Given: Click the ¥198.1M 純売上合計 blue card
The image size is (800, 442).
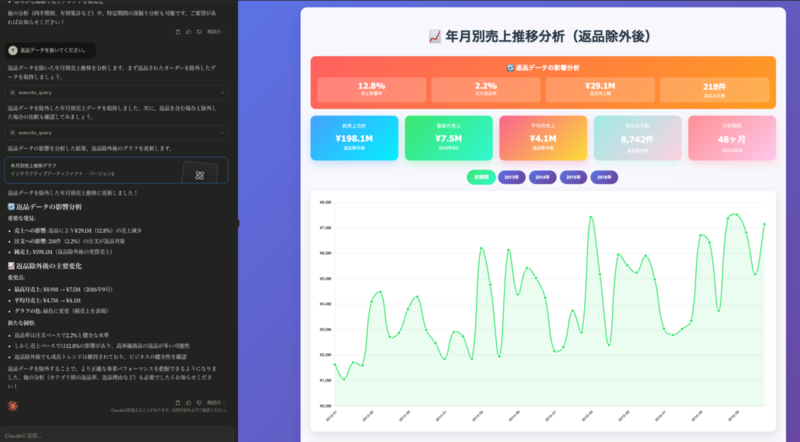Looking at the screenshot, I should point(354,138).
